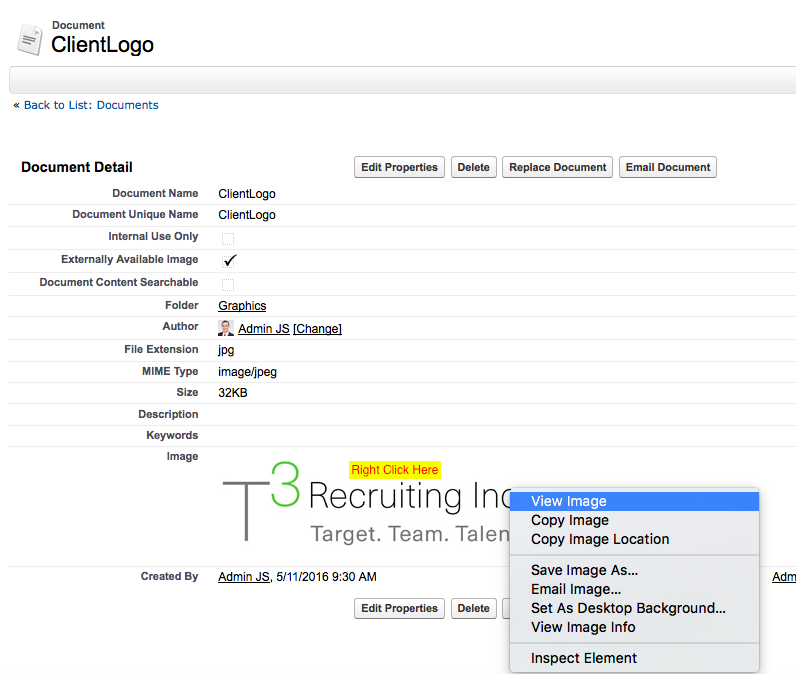Choose Save Image As… from context menu

634,570
